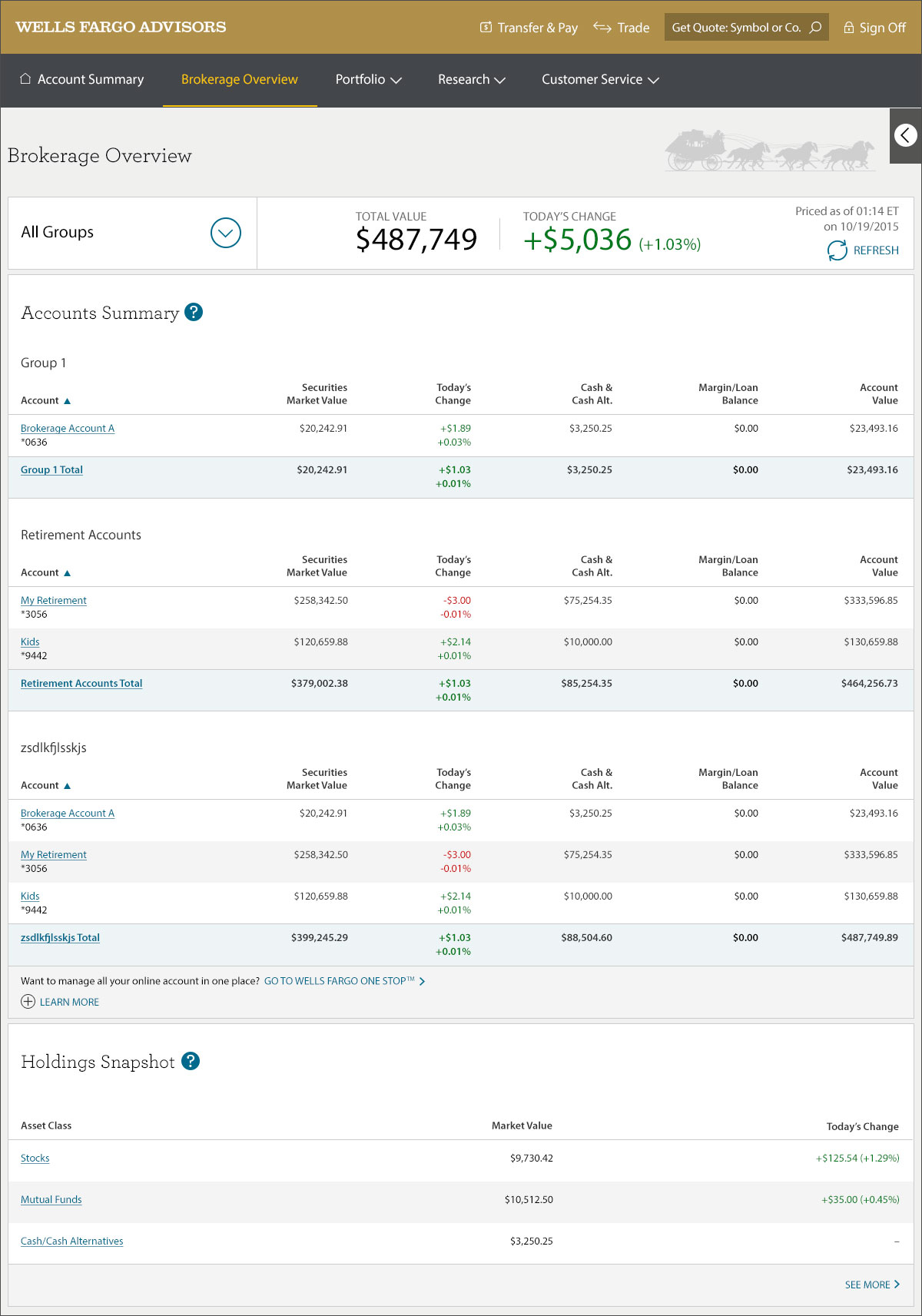This screenshot has width=922, height=1316.
Task: Select Brokerage Overview tab
Action: pyautogui.click(x=240, y=79)
